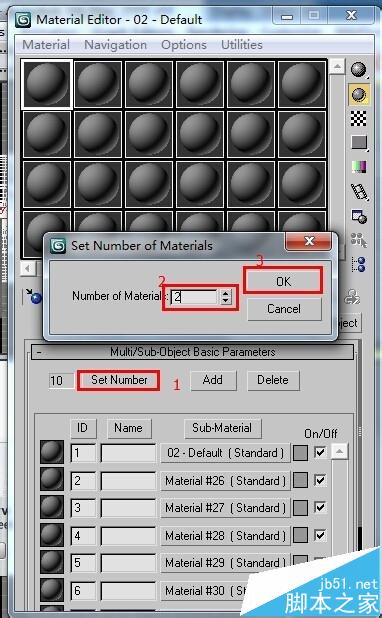Click the ID field showing 5
382x618 pixels.
pyautogui.click(x=83, y=563)
